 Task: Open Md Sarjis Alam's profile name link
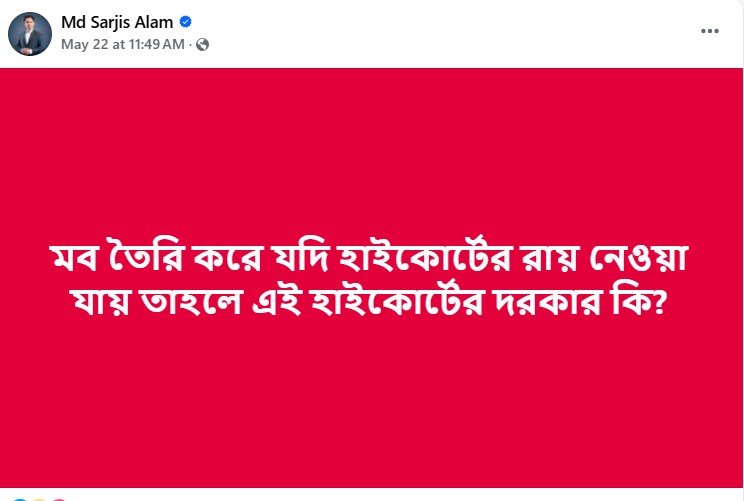118,22
